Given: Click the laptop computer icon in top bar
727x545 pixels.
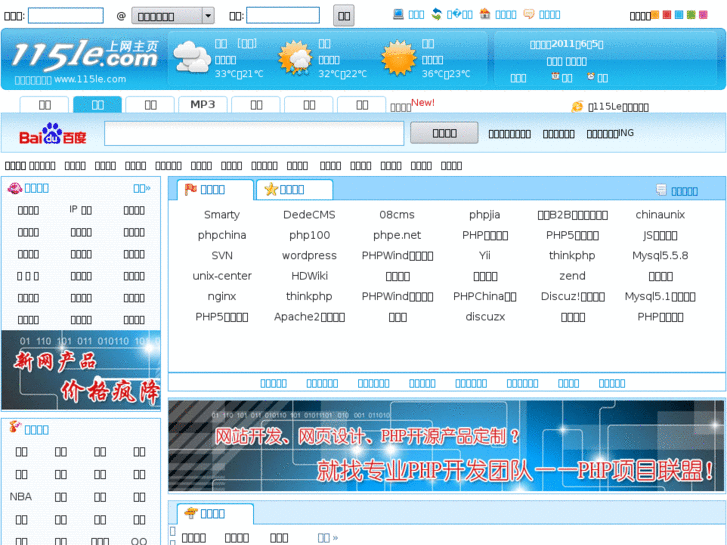Looking at the screenshot, I should click(x=398, y=14).
